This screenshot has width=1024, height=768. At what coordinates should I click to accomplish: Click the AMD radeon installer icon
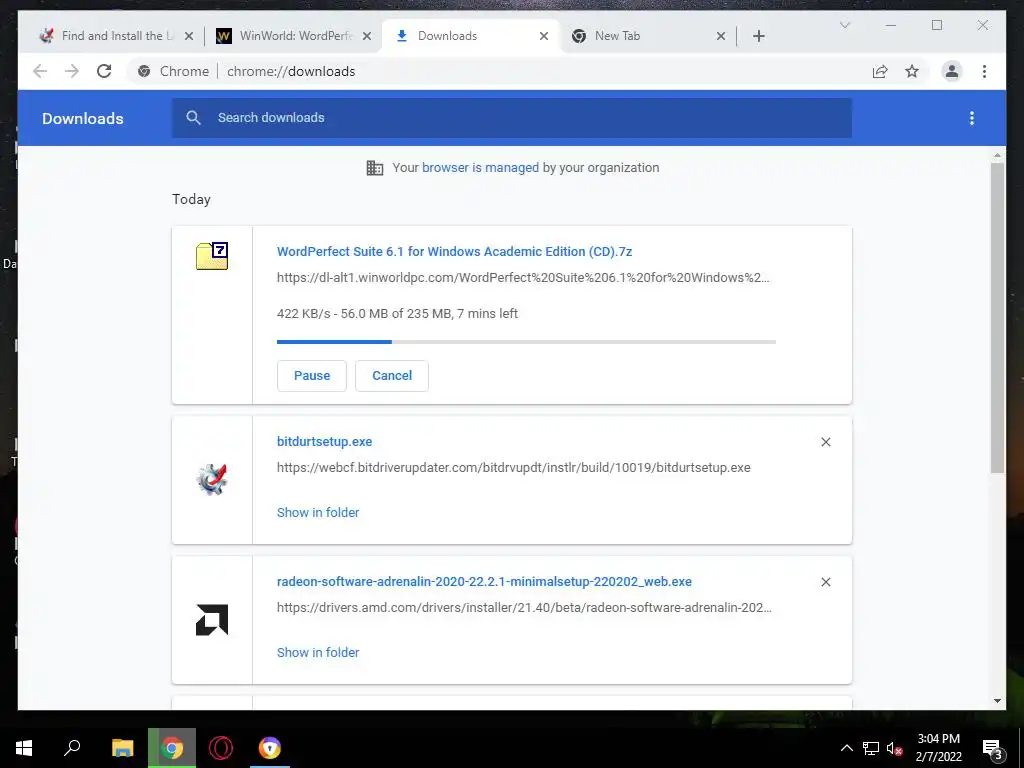pos(212,620)
